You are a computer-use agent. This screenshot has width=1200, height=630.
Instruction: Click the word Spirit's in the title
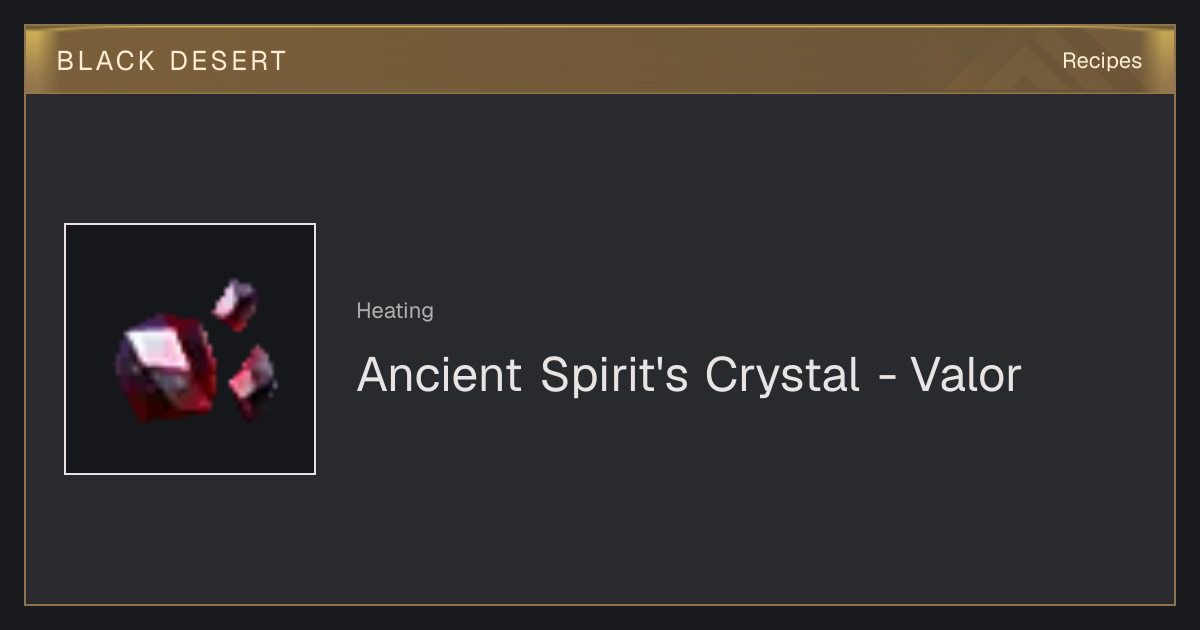click(x=614, y=376)
